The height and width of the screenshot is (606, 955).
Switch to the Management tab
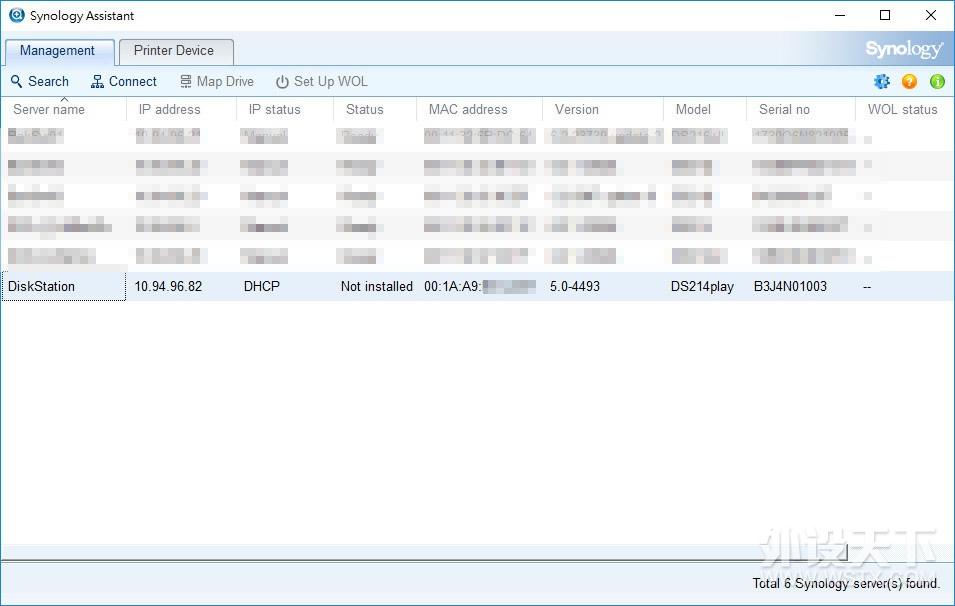click(58, 51)
